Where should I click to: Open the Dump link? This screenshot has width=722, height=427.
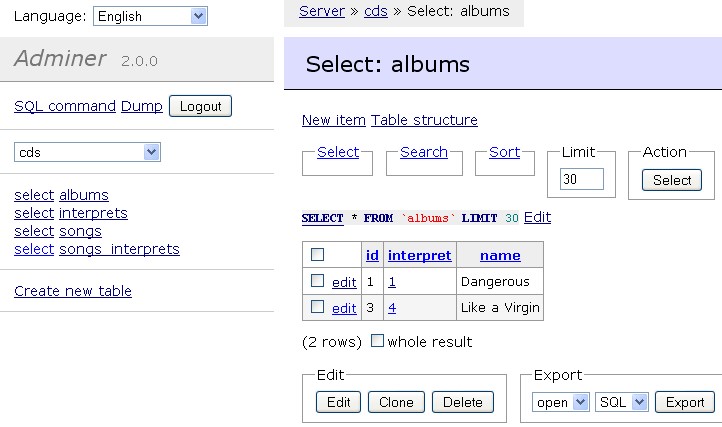pyautogui.click(x=142, y=106)
